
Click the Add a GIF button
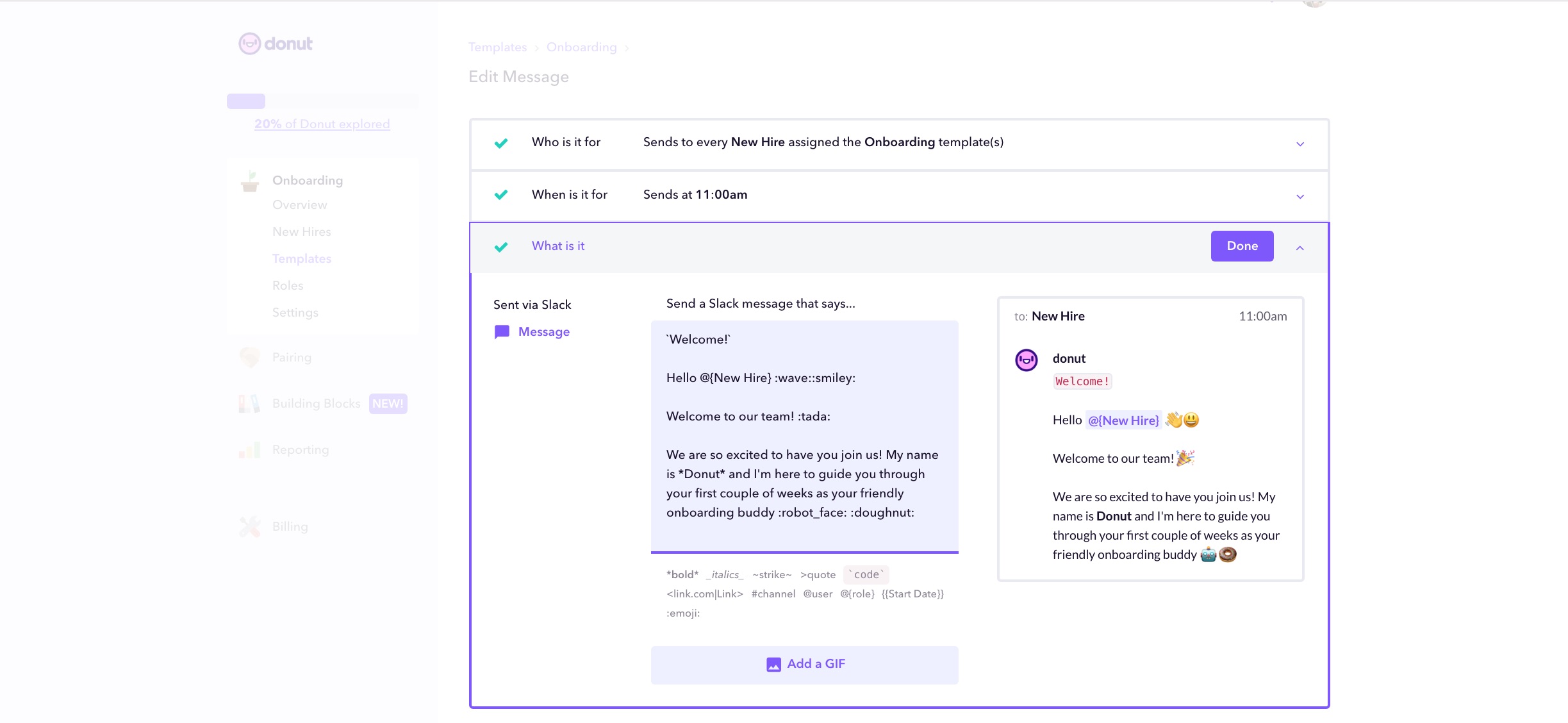805,665
